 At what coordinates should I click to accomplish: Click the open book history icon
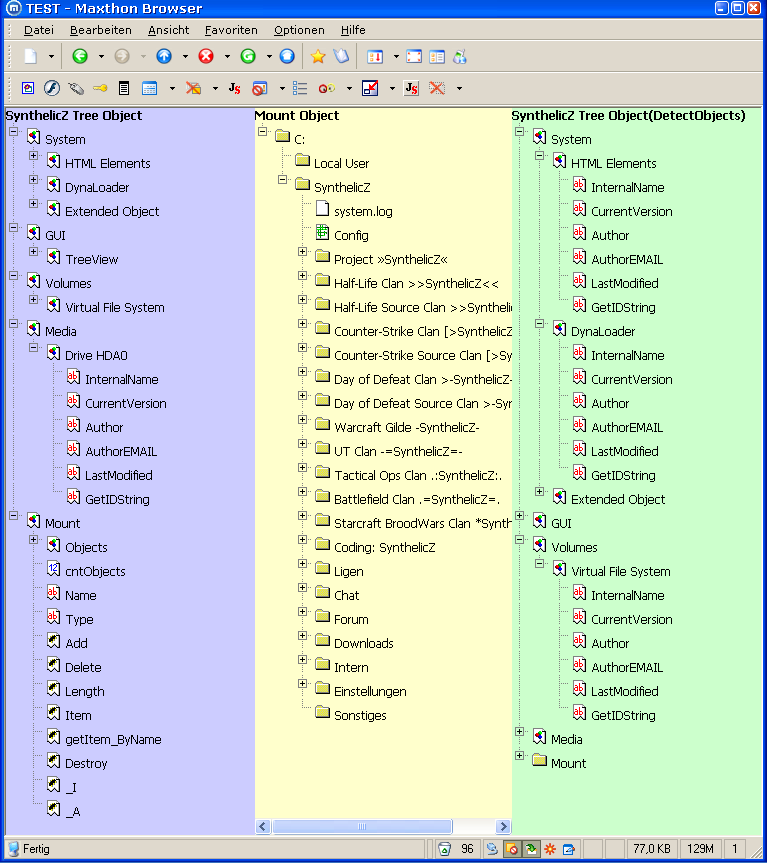[x=341, y=56]
